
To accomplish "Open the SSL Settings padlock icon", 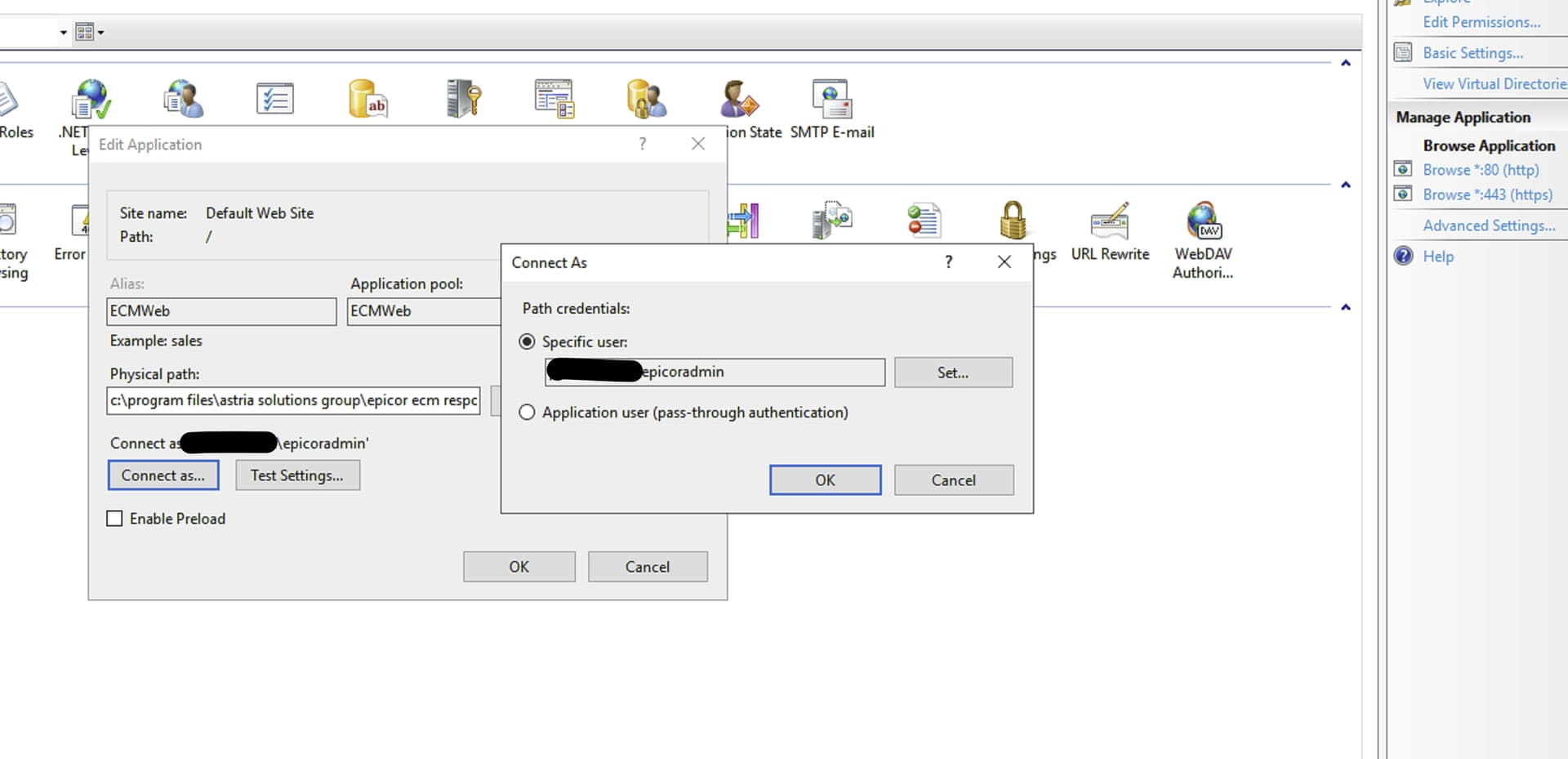I will coord(1013,220).
